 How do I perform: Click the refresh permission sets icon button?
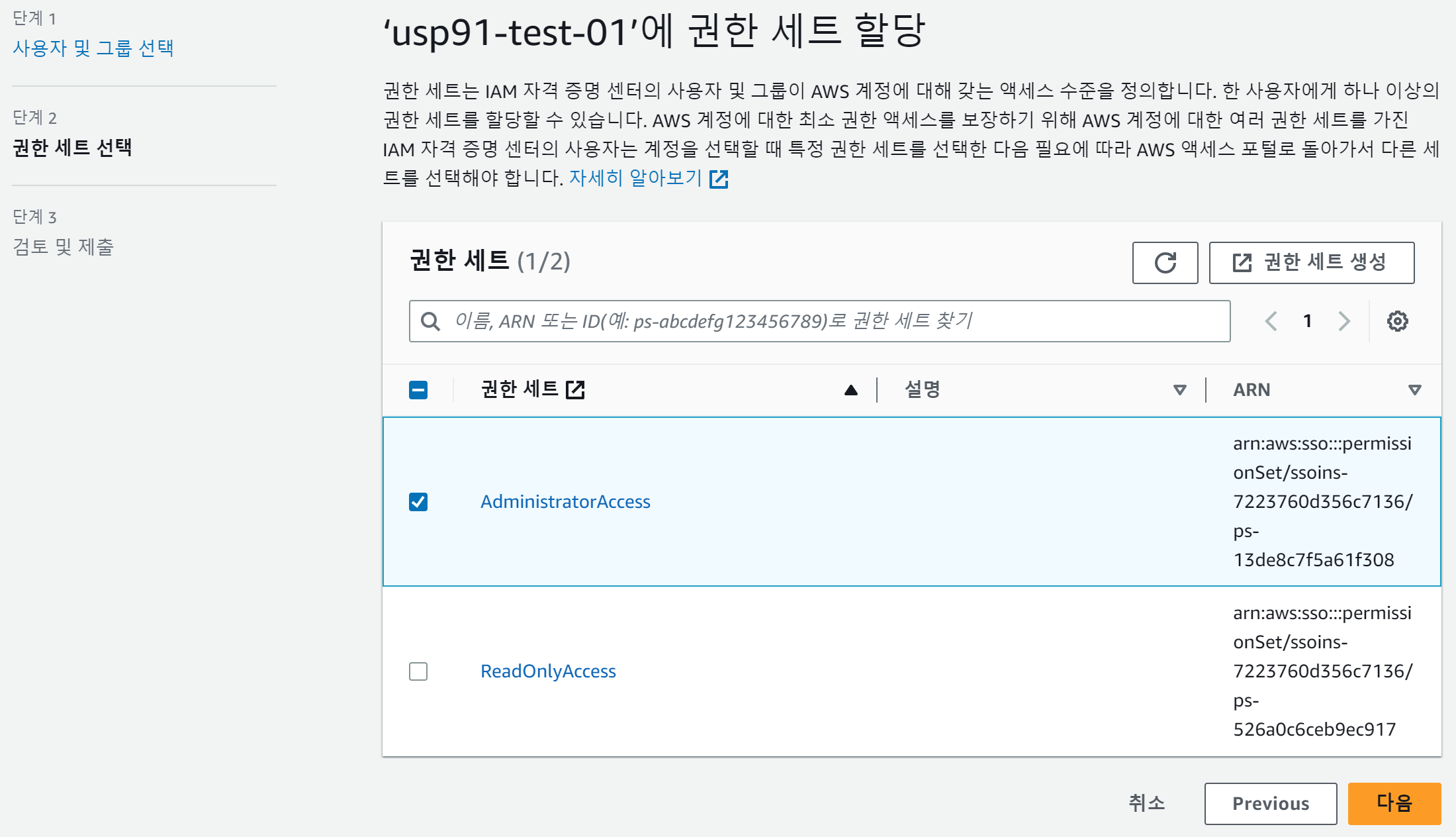pos(1165,263)
